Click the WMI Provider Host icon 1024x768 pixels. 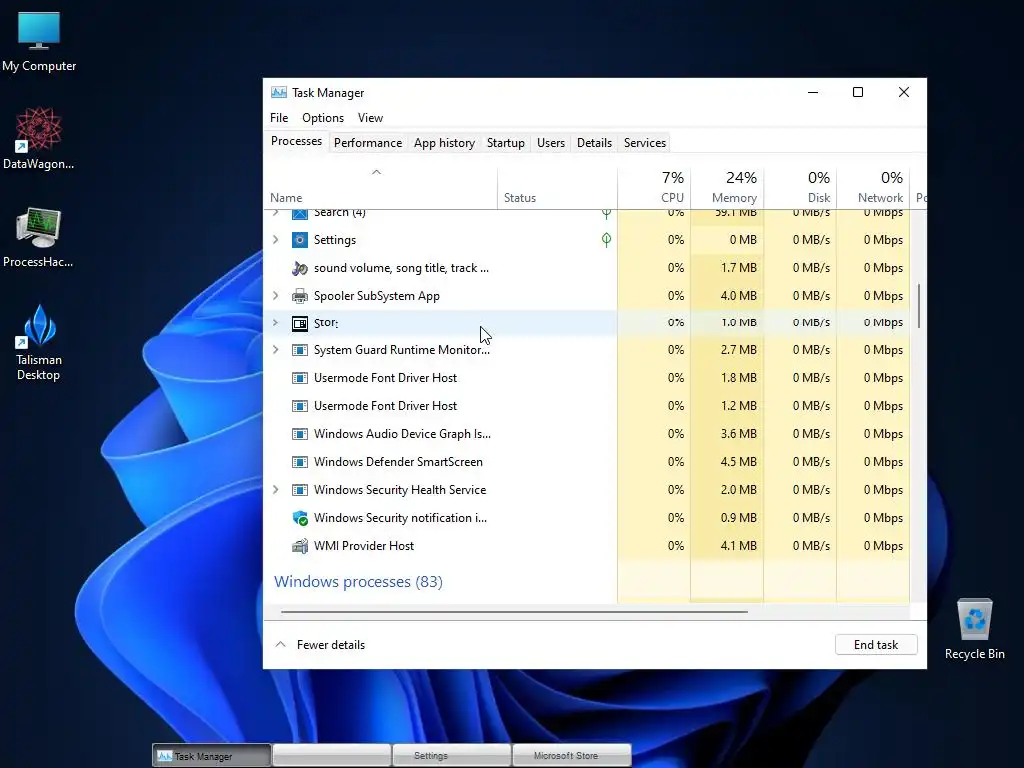pos(300,546)
